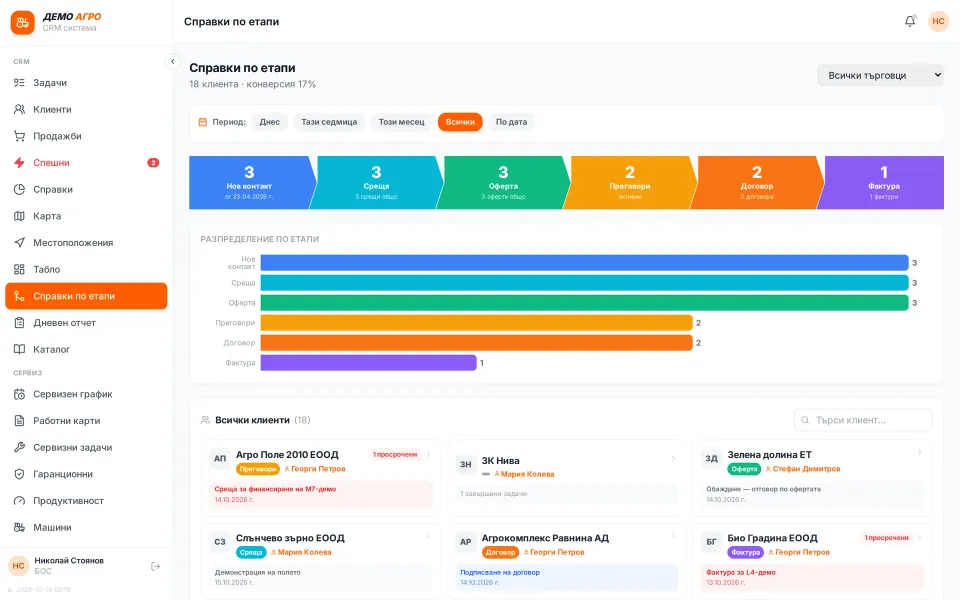Open Клиенти from the sidebar
960x600 pixels.
[x=86, y=110]
